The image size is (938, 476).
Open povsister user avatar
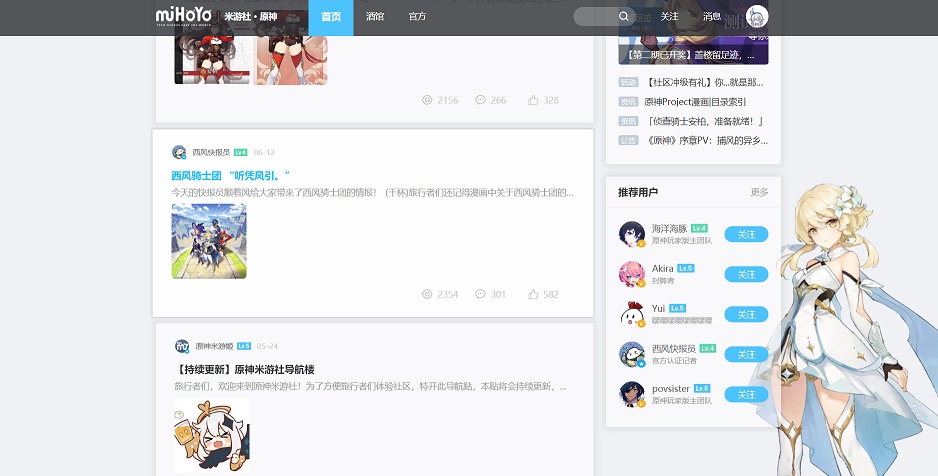632,394
